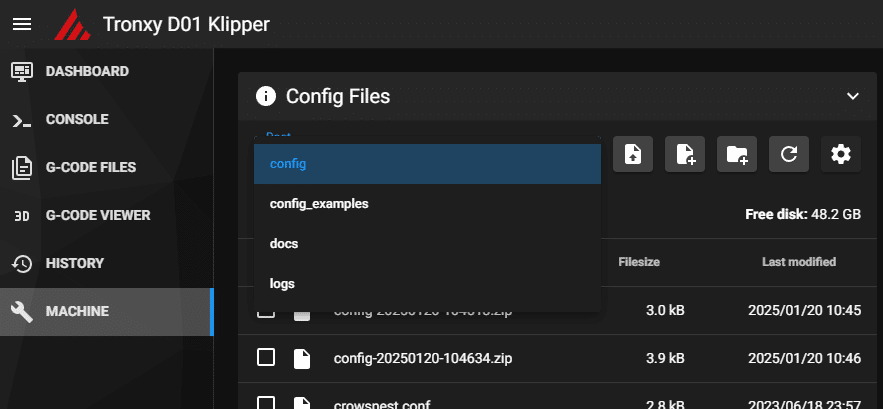Sort by Last modified column

tap(799, 262)
